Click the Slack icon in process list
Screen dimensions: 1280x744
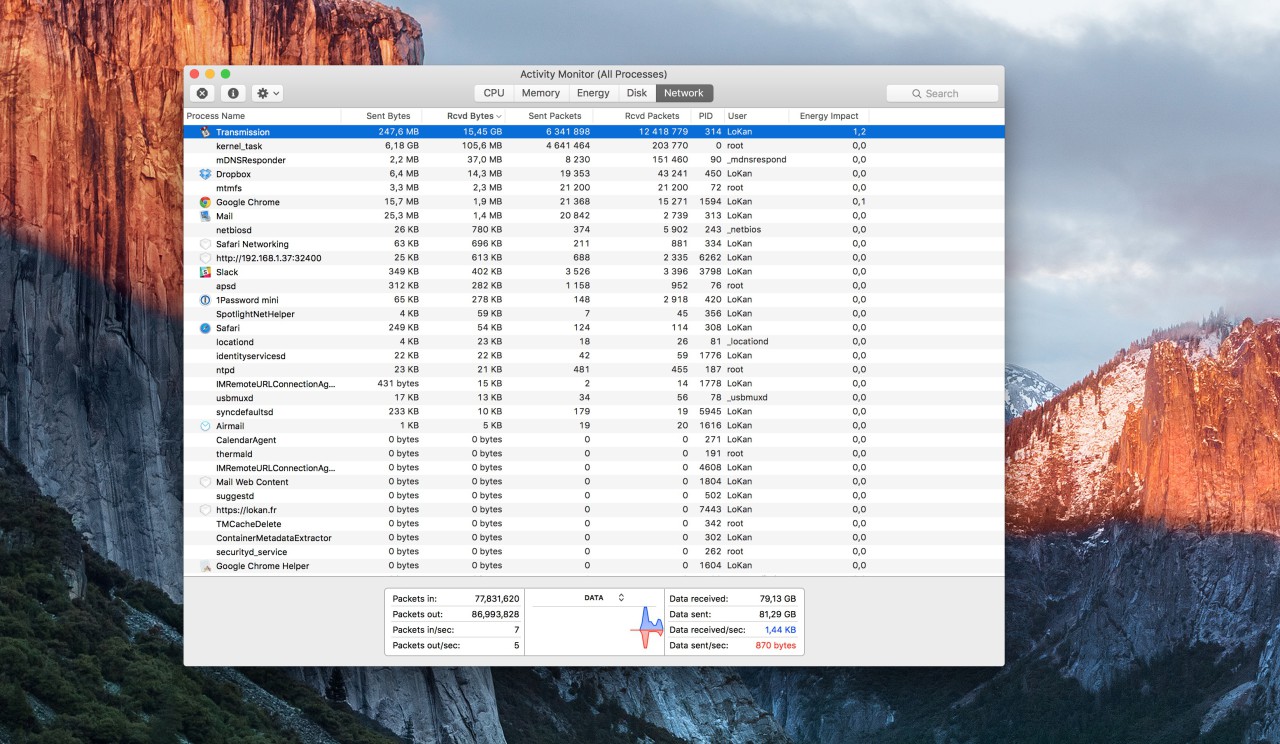coord(205,272)
